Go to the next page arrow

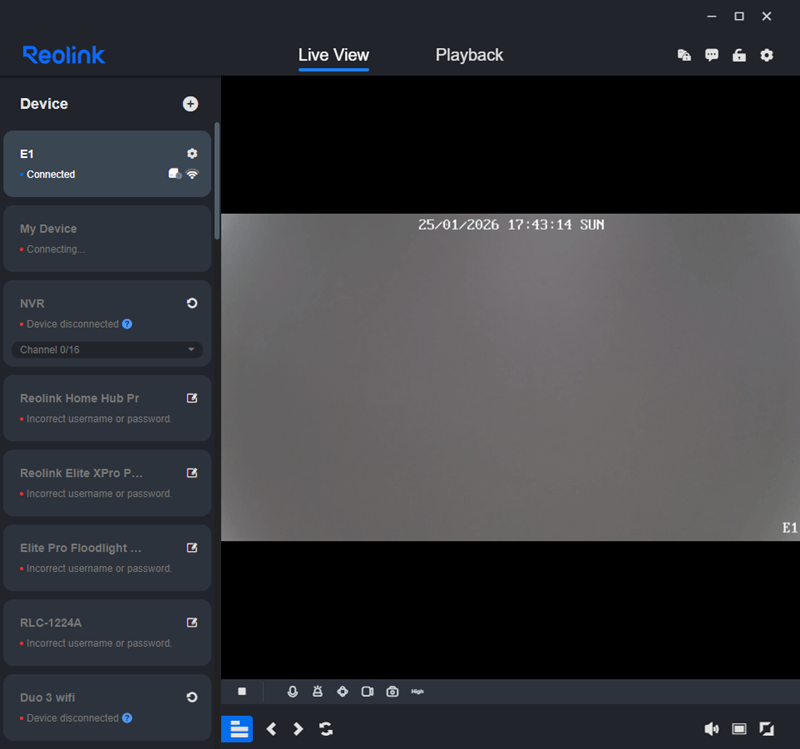[298, 729]
